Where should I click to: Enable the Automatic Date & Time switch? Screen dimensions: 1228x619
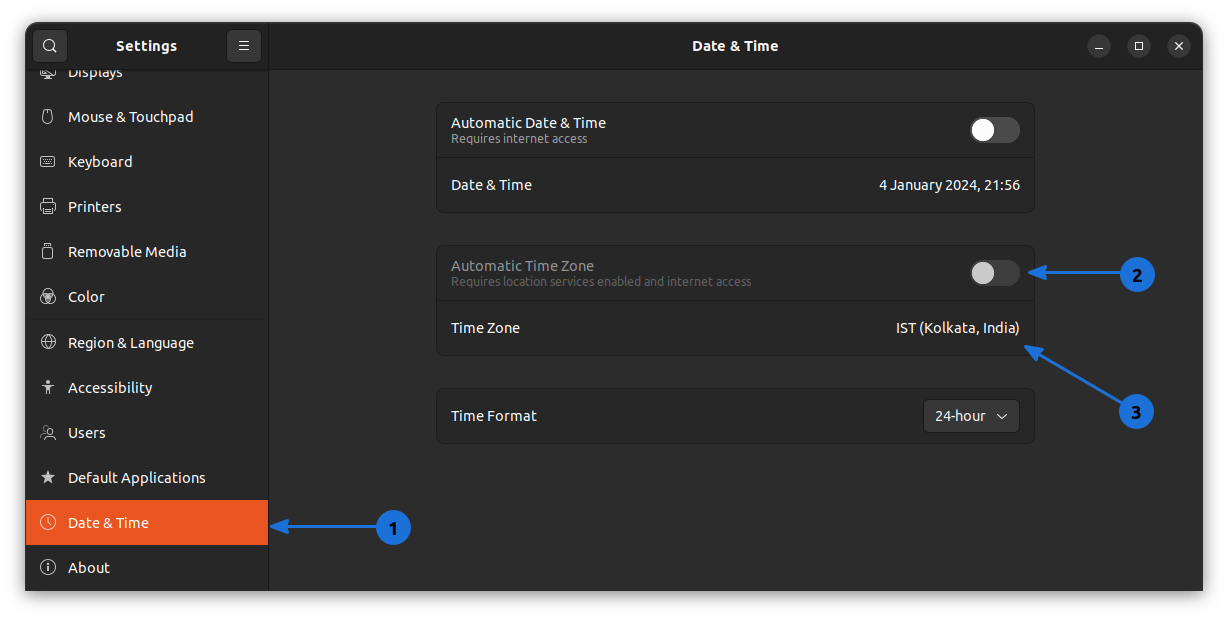(x=994, y=130)
